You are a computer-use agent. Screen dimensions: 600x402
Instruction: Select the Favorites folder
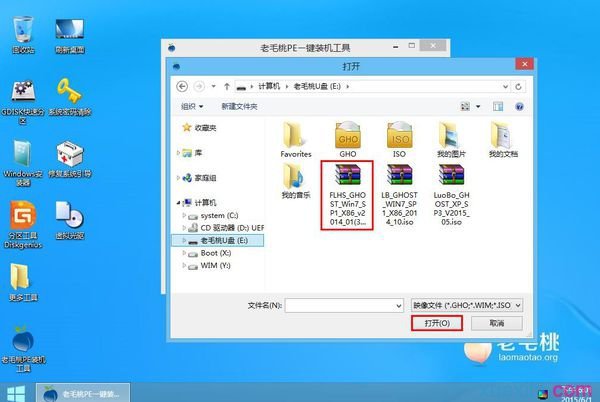point(296,139)
